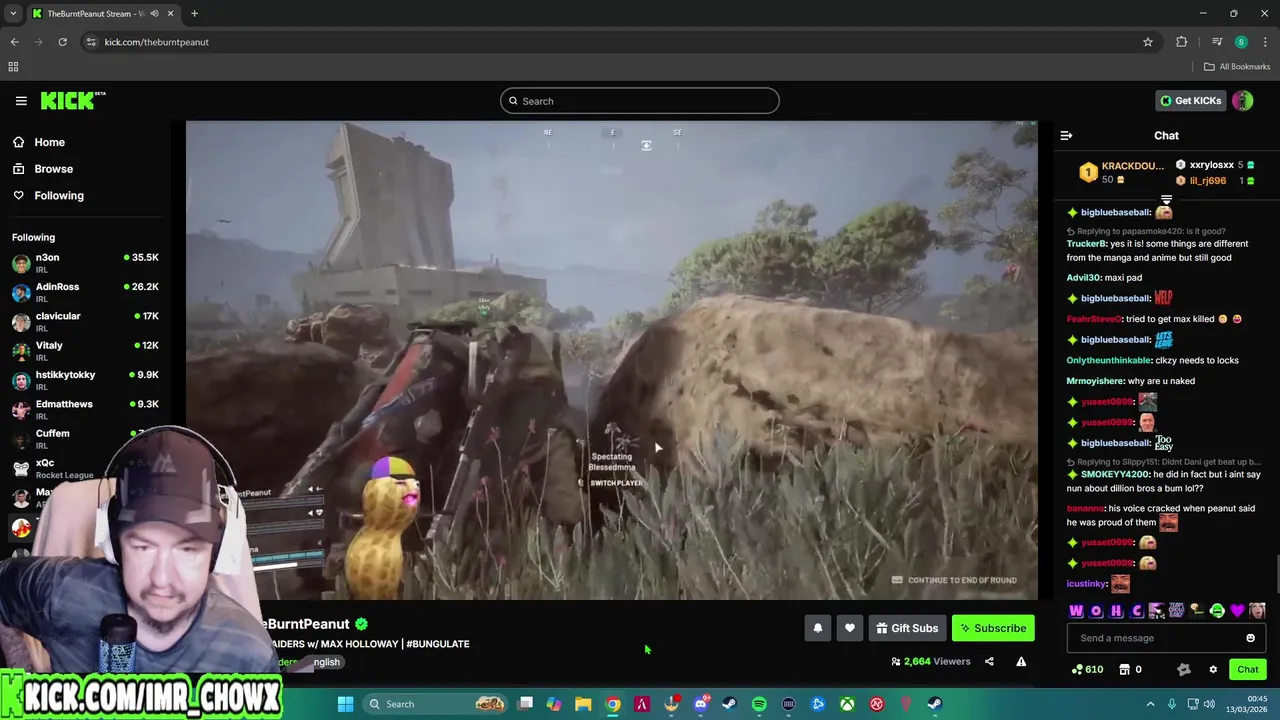Open clavicular channel in Following list
Screen dimensions: 1280x720
coord(86,323)
